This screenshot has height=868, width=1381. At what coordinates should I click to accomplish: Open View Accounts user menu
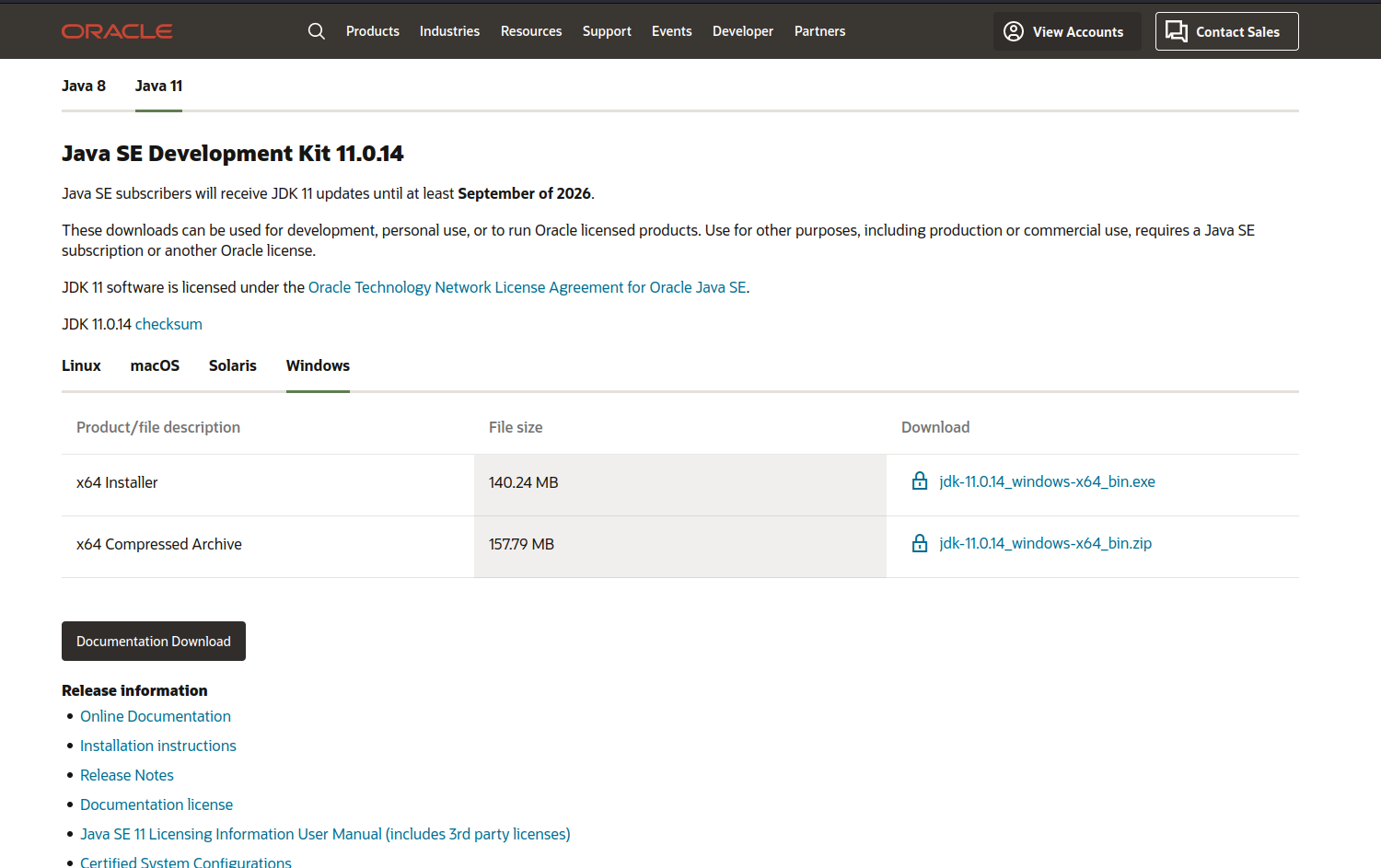pos(1066,31)
